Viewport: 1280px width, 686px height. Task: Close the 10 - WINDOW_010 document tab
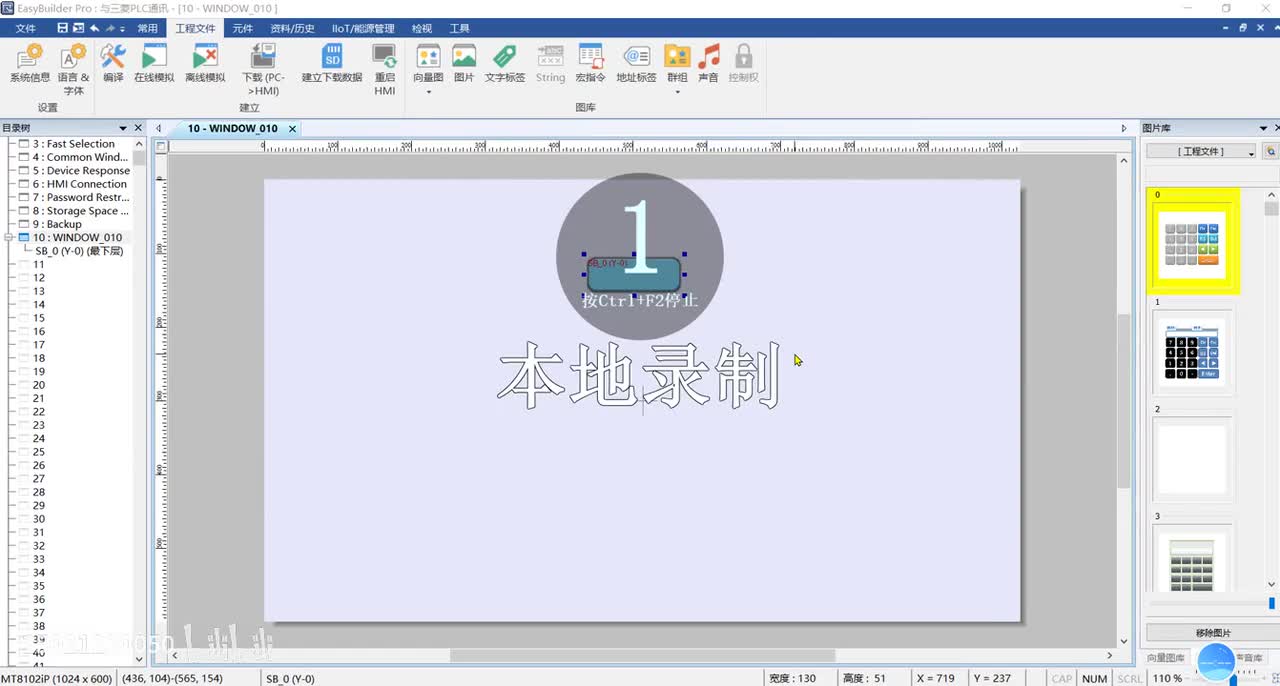point(292,128)
